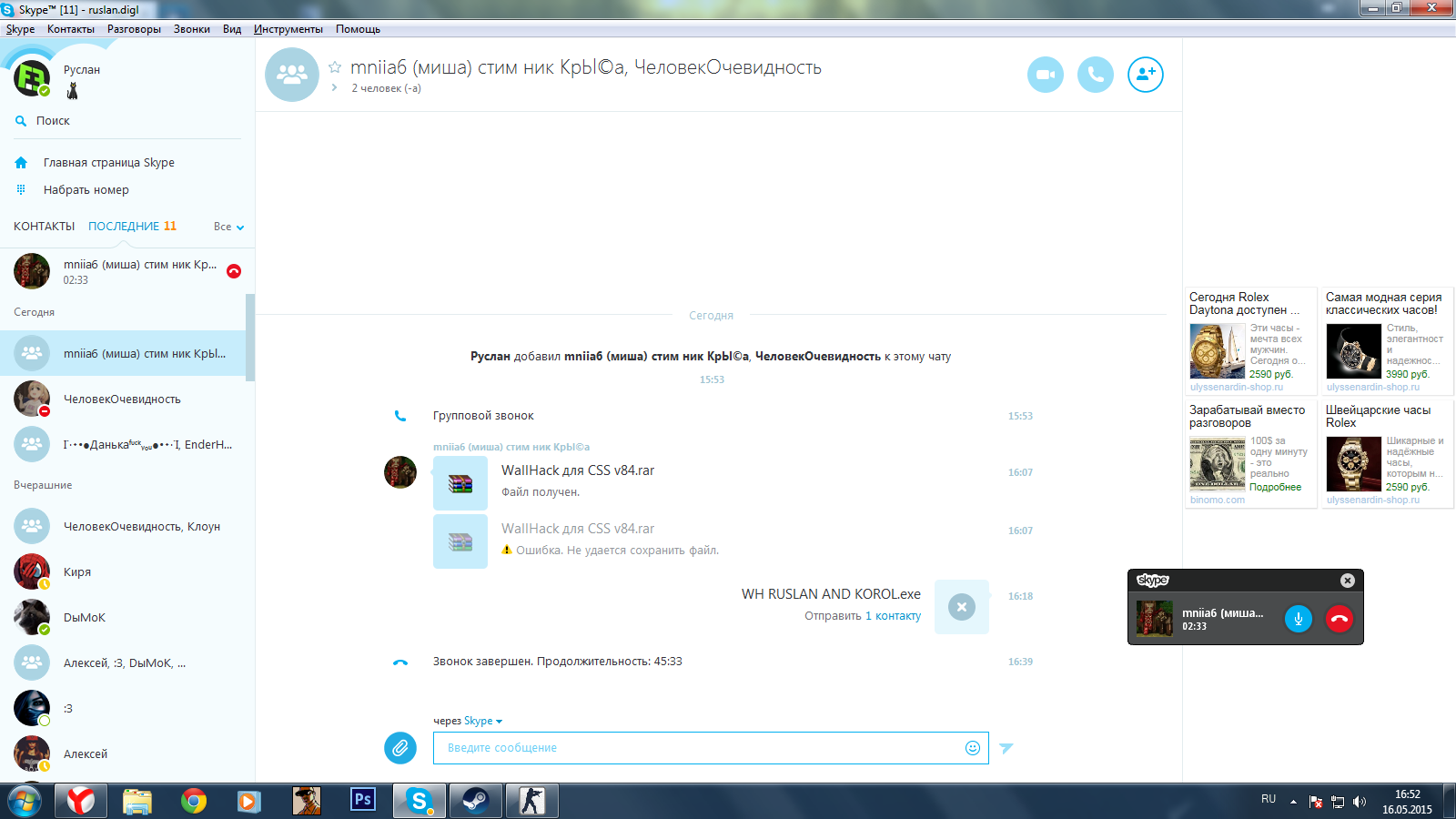The image size is (1456, 819).
Task: Open Главная страница Skype
Action: point(109,163)
